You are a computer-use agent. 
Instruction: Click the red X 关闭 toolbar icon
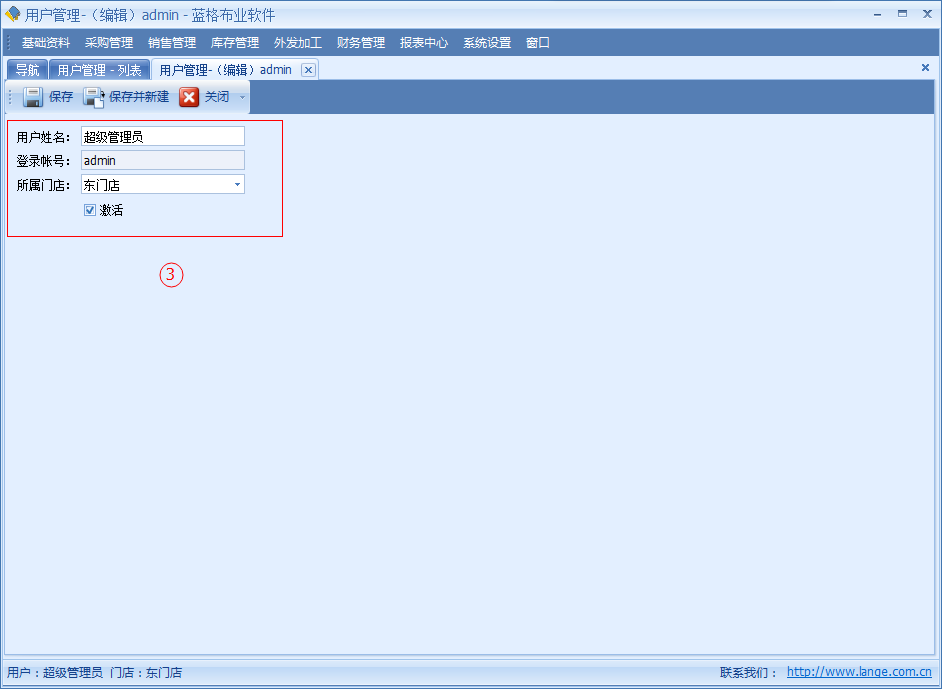[x=189, y=97]
